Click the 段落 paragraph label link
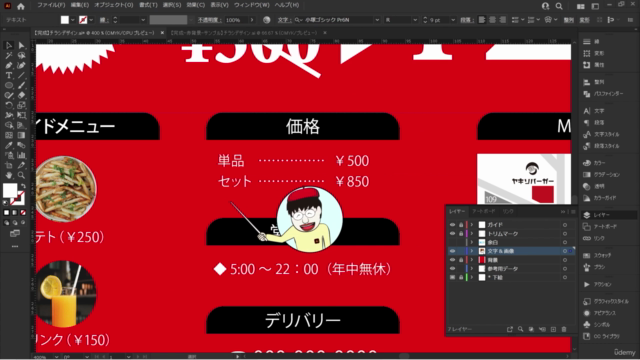The height and width of the screenshot is (360, 640). pyautogui.click(x=467, y=20)
